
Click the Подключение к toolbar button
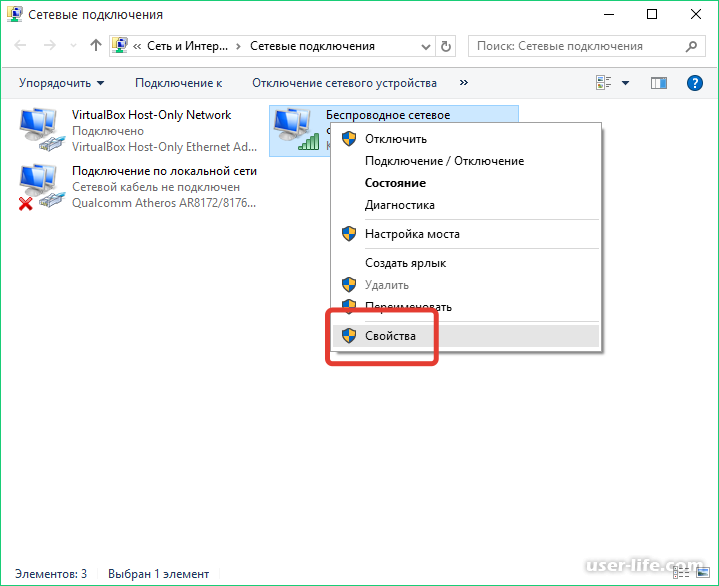coord(178,83)
